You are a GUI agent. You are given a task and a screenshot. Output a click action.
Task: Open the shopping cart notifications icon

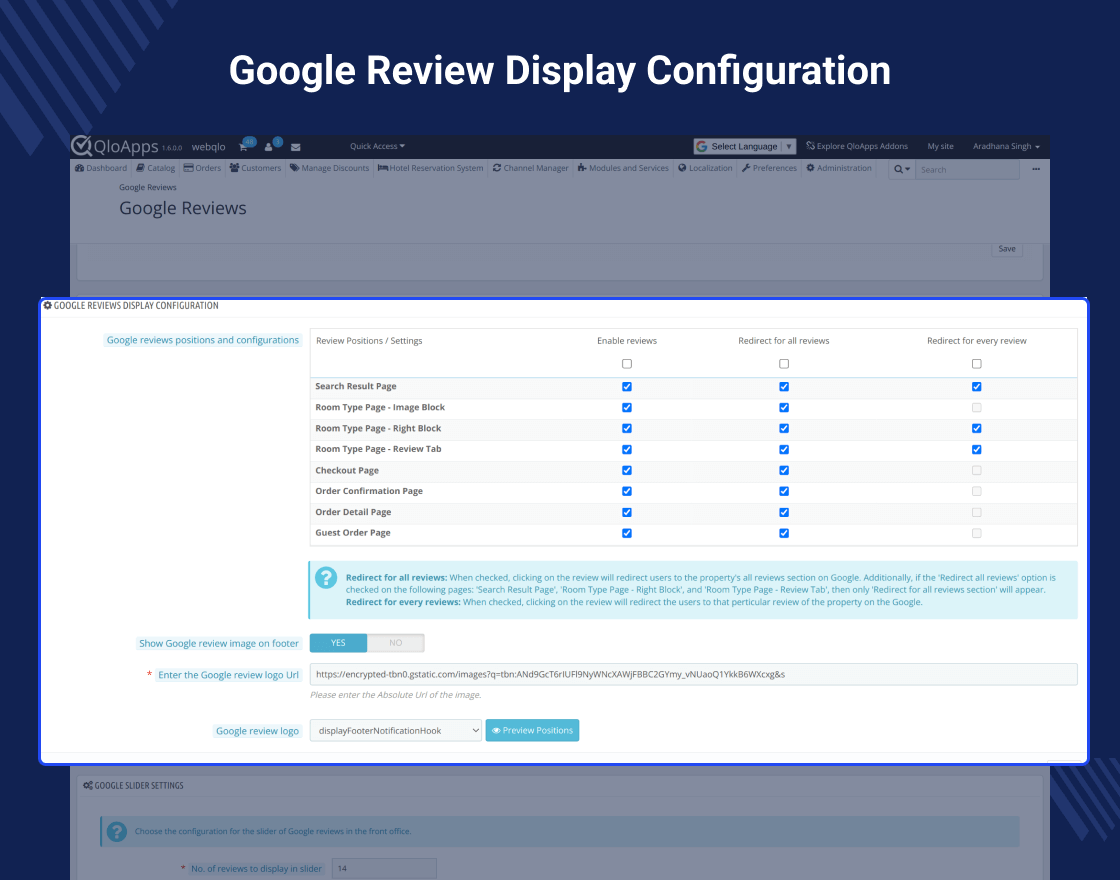244,146
